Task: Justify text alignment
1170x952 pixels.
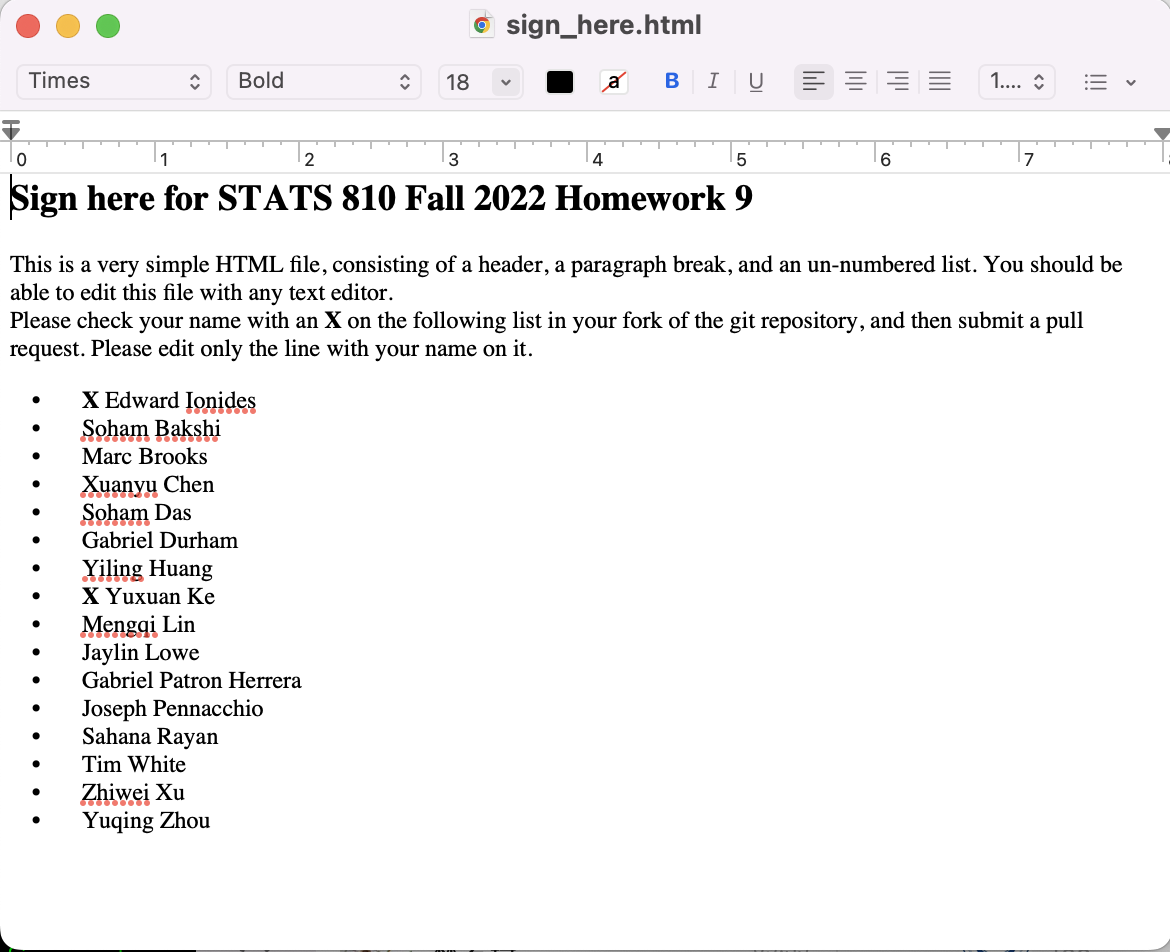Action: (x=939, y=81)
